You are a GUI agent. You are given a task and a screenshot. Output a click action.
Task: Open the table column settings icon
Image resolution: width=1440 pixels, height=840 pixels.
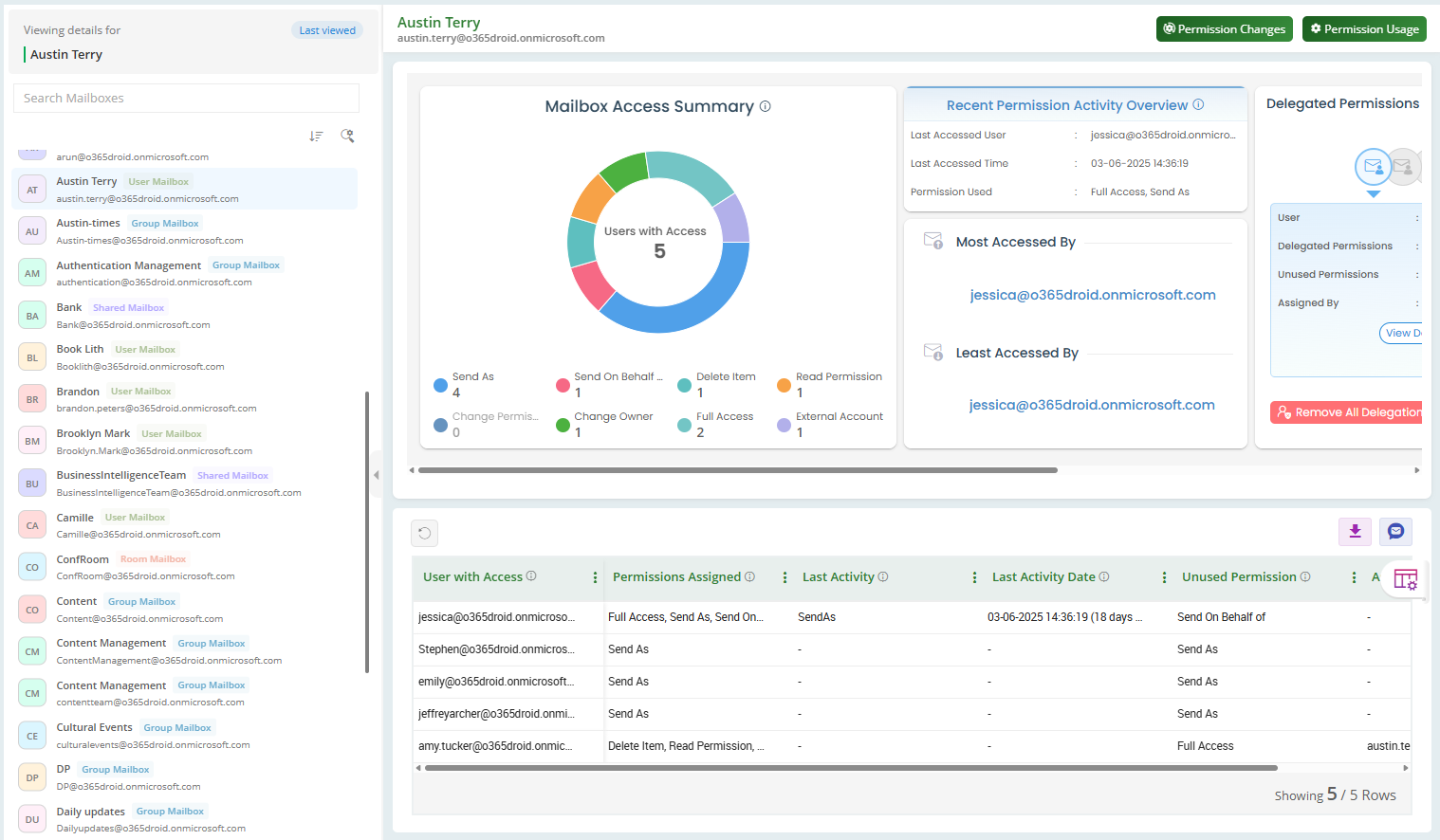[1405, 578]
